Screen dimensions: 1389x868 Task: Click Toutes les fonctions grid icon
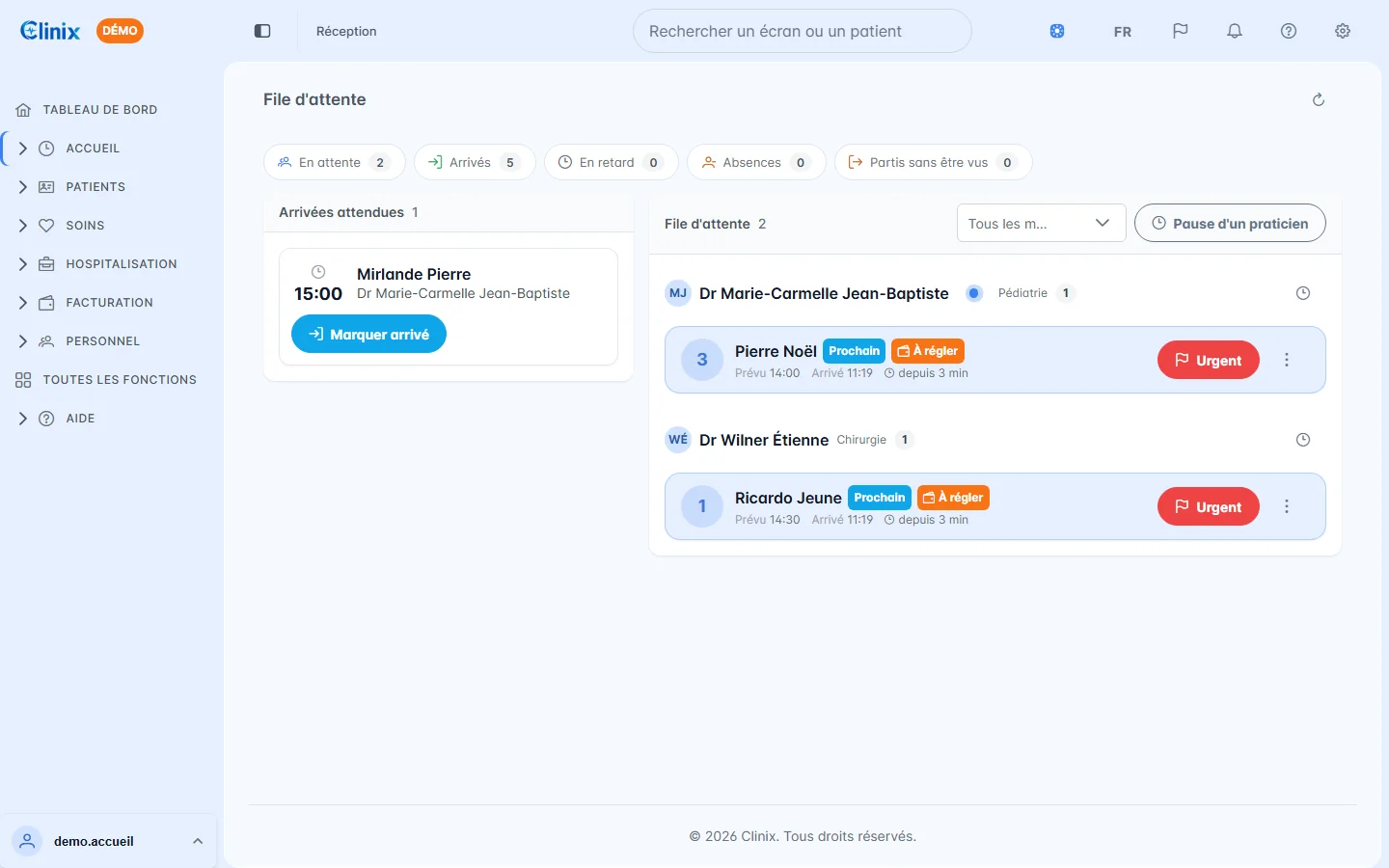(x=24, y=380)
